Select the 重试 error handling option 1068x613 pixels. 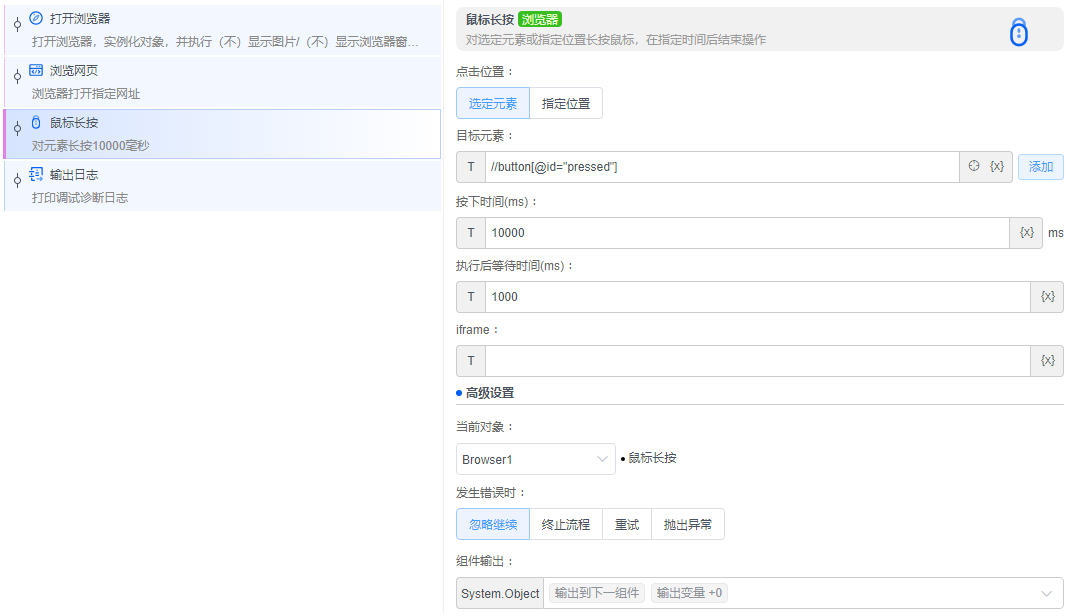click(x=626, y=523)
